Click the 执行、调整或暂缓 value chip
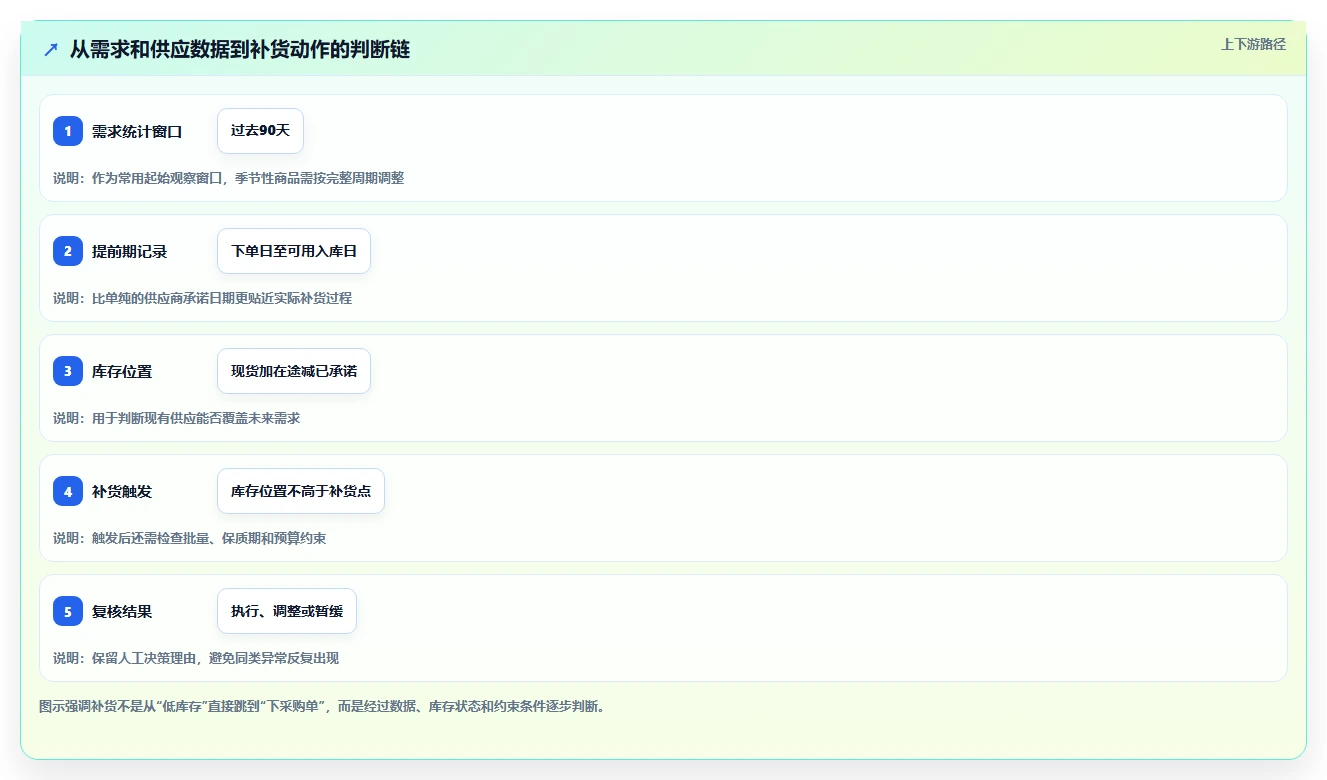This screenshot has width=1327, height=780. pyautogui.click(x=287, y=611)
